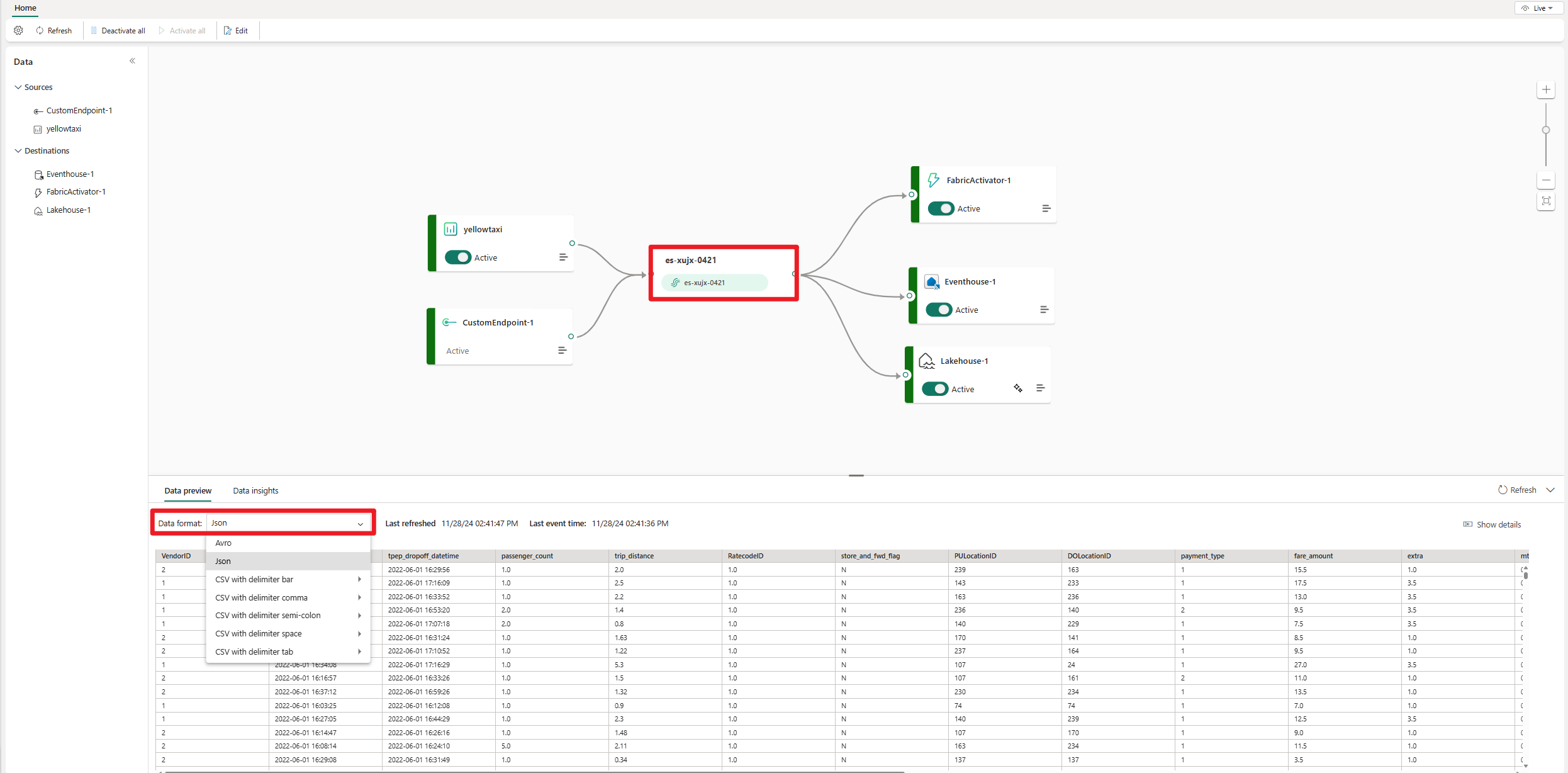Switch to the Data preview tab
1568x773 pixels.
tap(188, 490)
